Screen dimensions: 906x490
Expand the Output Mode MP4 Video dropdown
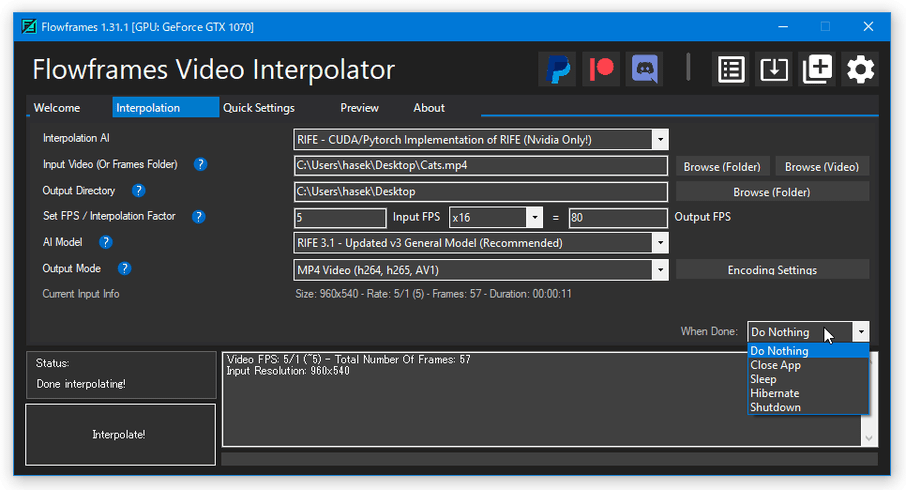click(660, 270)
